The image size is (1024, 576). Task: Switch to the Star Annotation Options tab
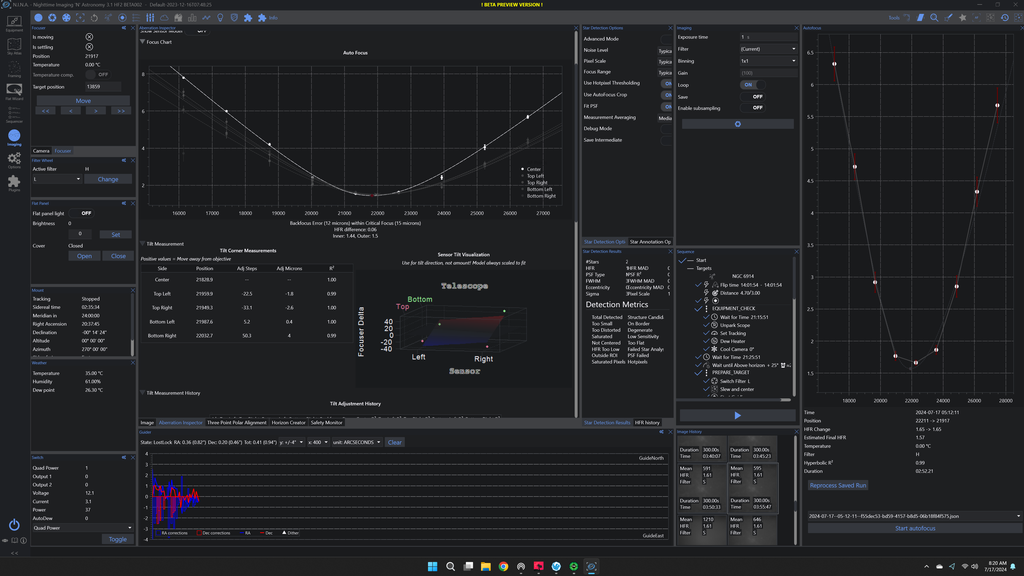650,242
